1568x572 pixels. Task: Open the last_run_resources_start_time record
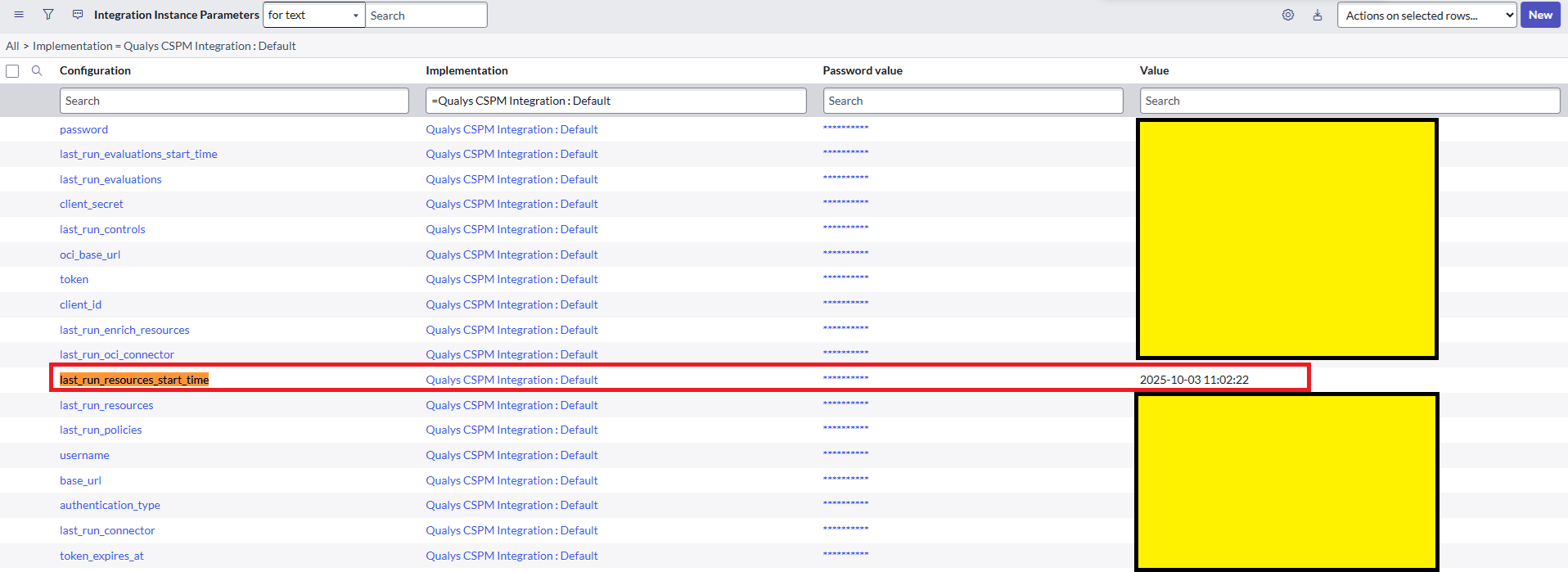(x=134, y=380)
